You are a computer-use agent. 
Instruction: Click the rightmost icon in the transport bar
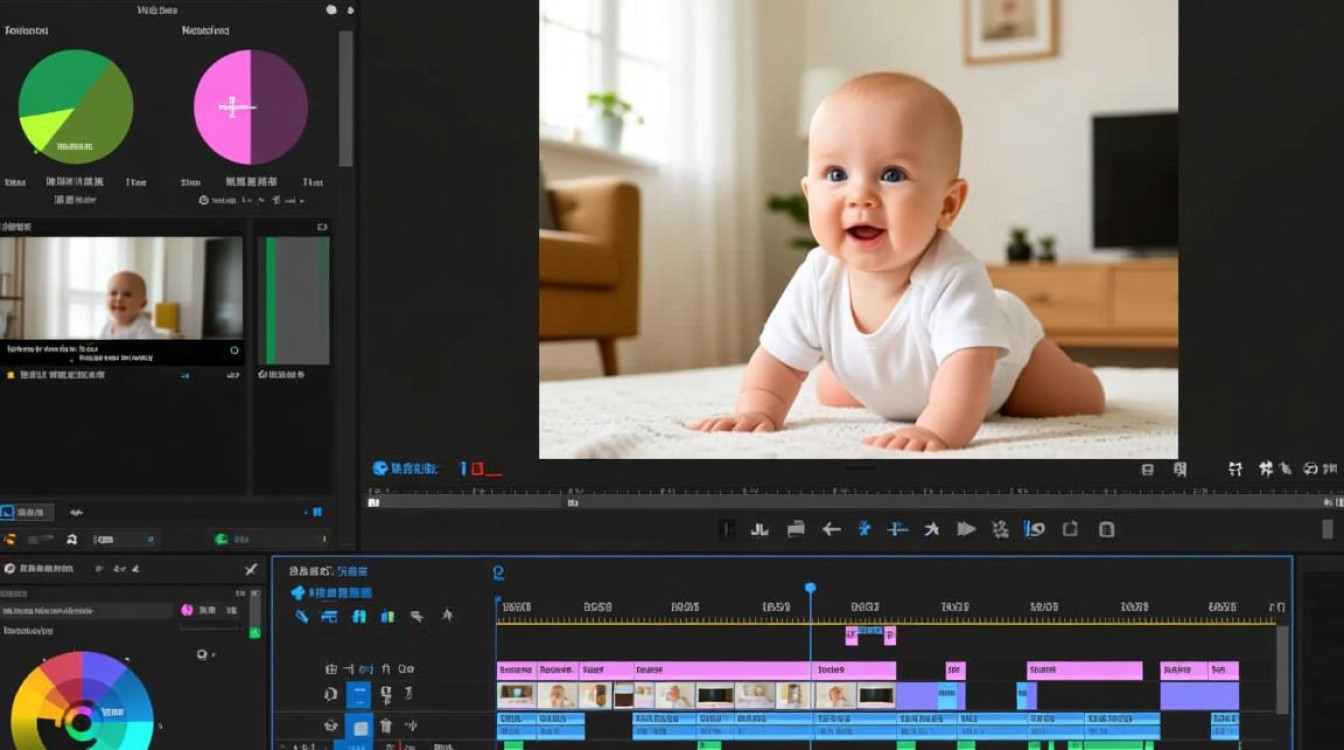pyautogui.click(x=1106, y=529)
